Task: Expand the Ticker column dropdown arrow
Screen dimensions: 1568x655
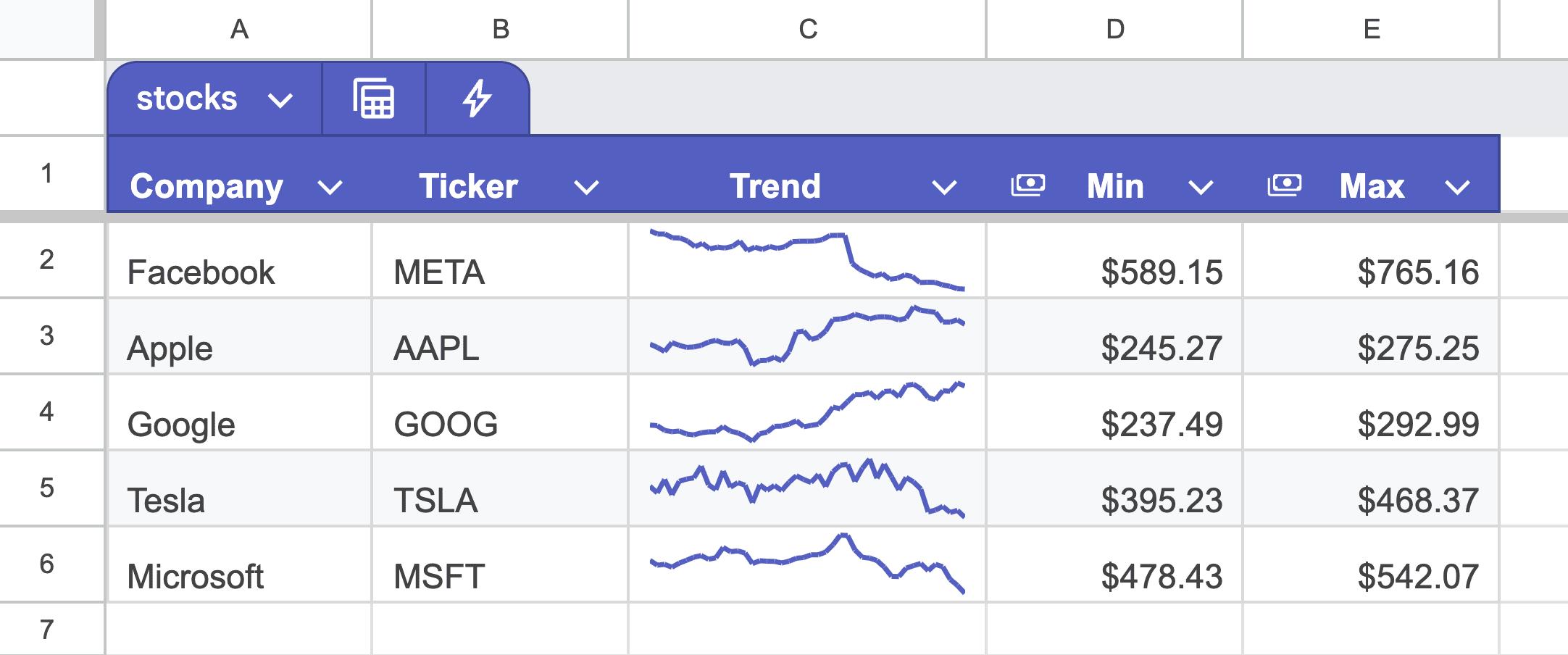Action: click(x=586, y=188)
